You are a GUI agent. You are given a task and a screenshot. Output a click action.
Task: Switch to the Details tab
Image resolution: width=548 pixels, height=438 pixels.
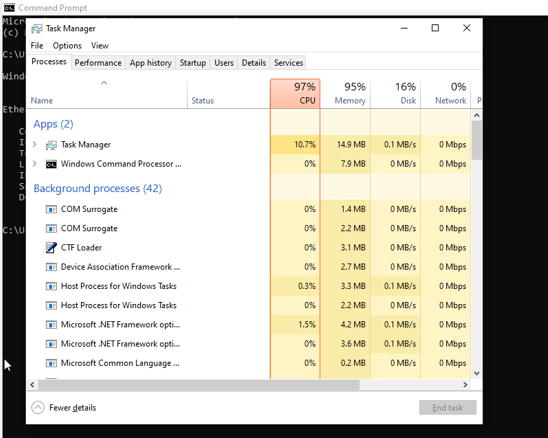click(254, 63)
